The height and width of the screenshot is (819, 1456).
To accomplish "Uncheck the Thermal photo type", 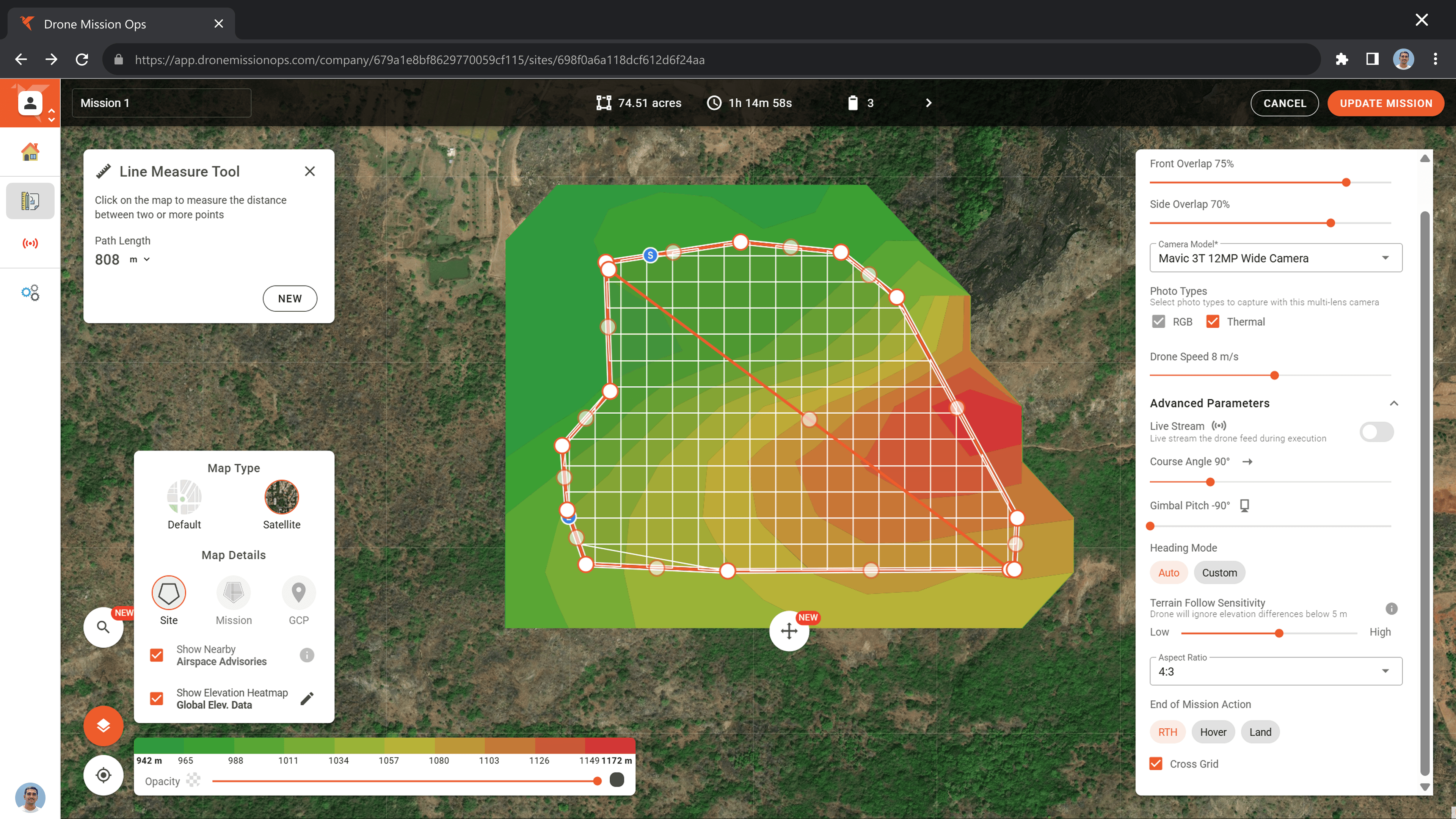I will (x=1213, y=322).
